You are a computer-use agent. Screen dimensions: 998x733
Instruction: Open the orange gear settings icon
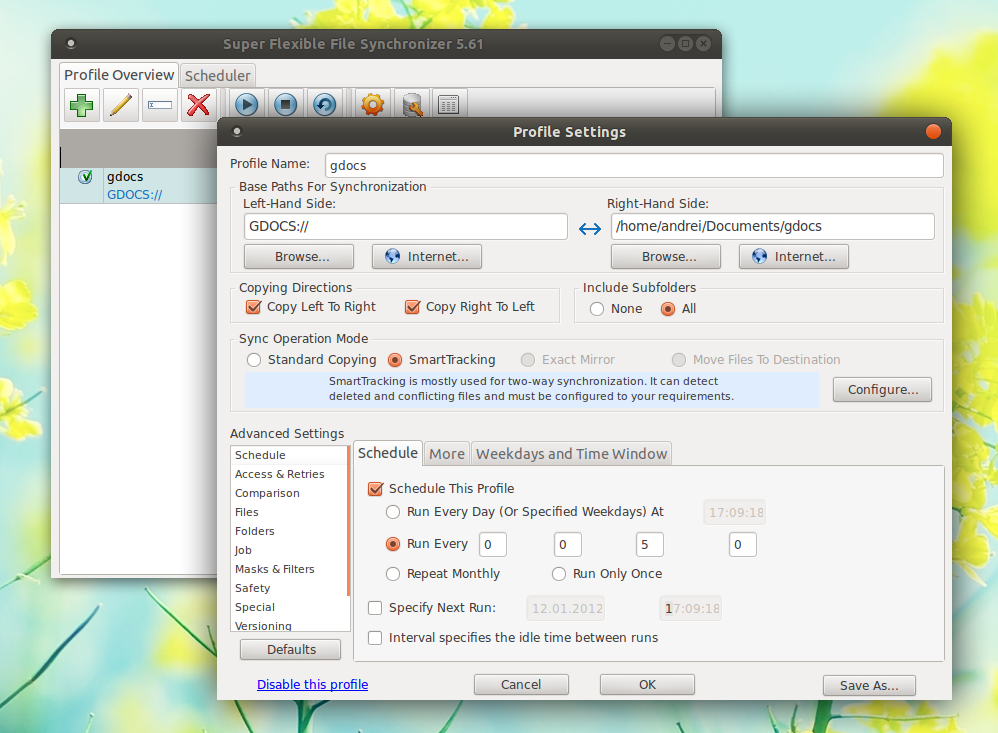[372, 104]
